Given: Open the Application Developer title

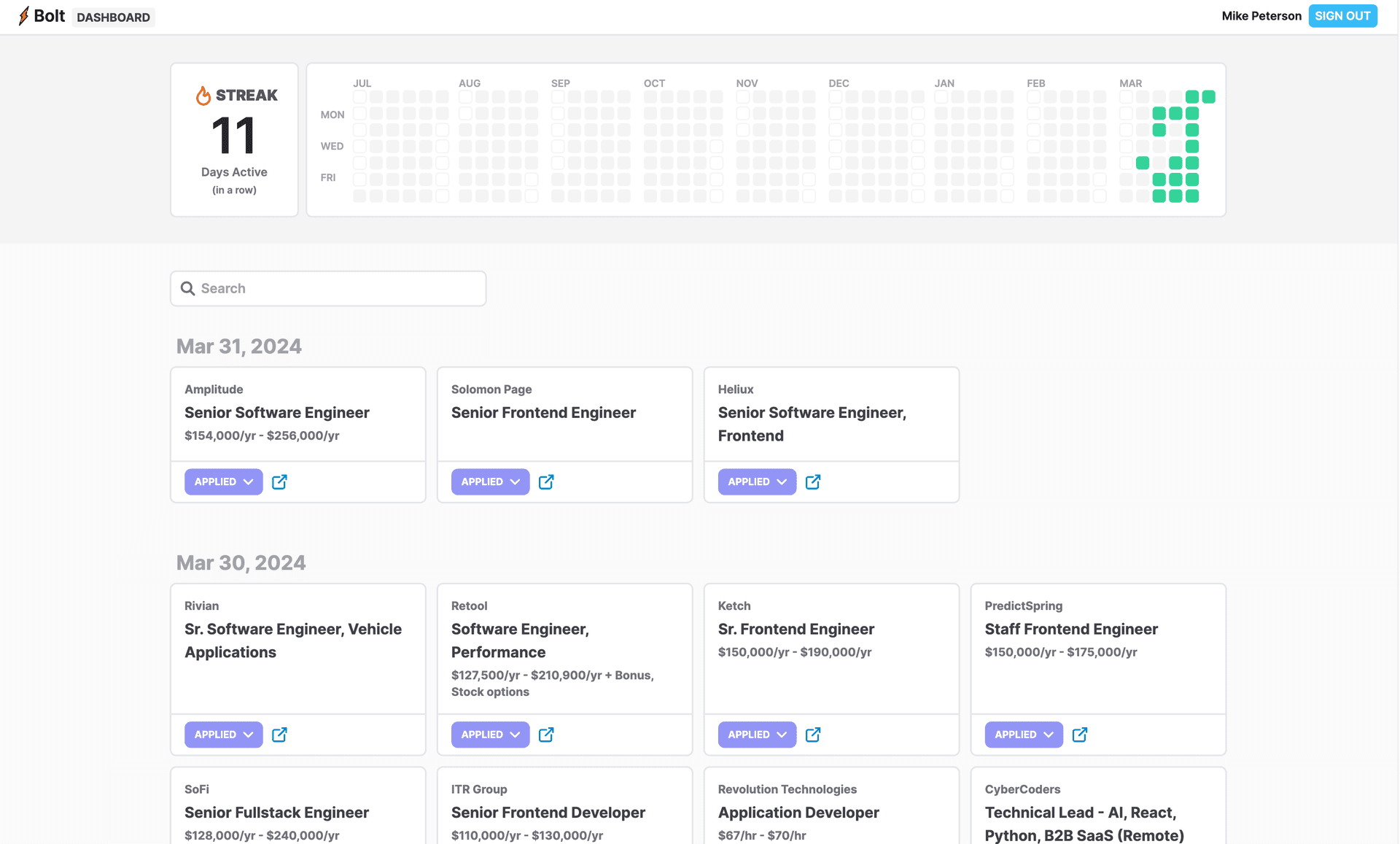Looking at the screenshot, I should click(798, 813).
